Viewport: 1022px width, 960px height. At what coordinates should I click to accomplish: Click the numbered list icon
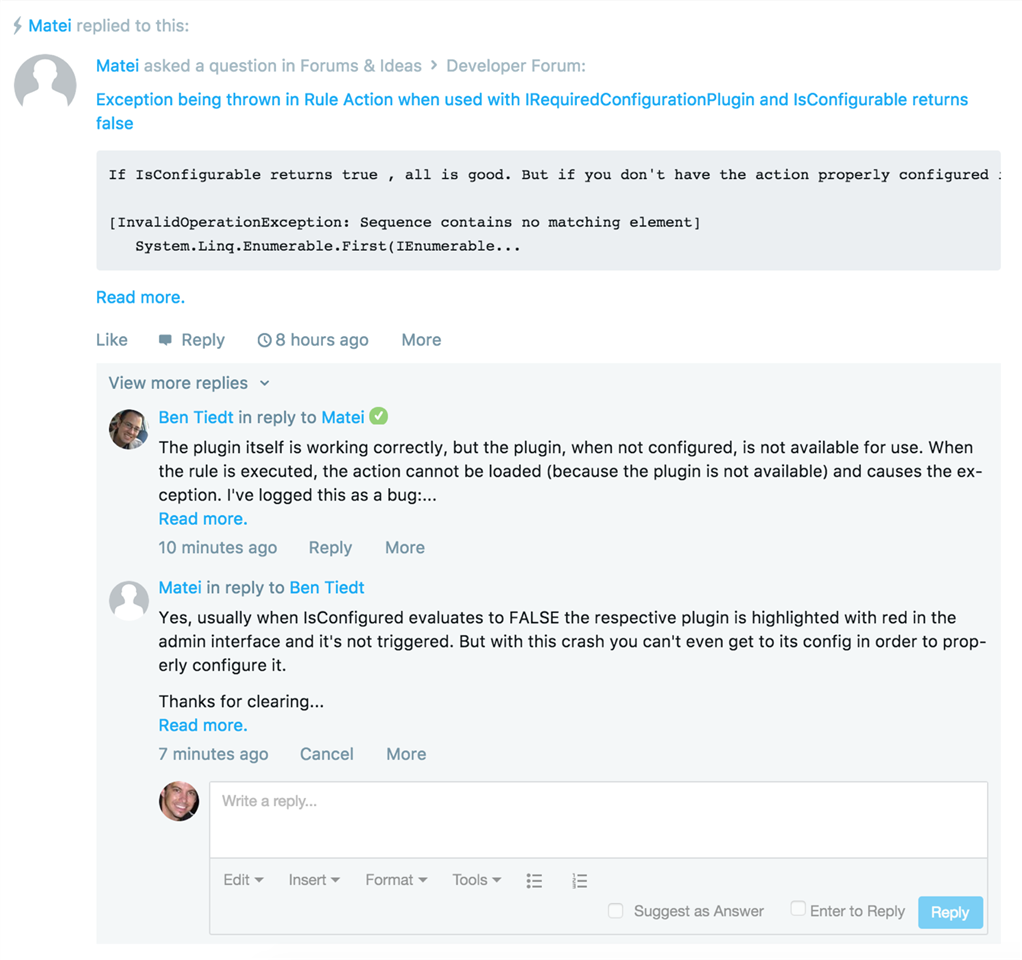(x=579, y=881)
